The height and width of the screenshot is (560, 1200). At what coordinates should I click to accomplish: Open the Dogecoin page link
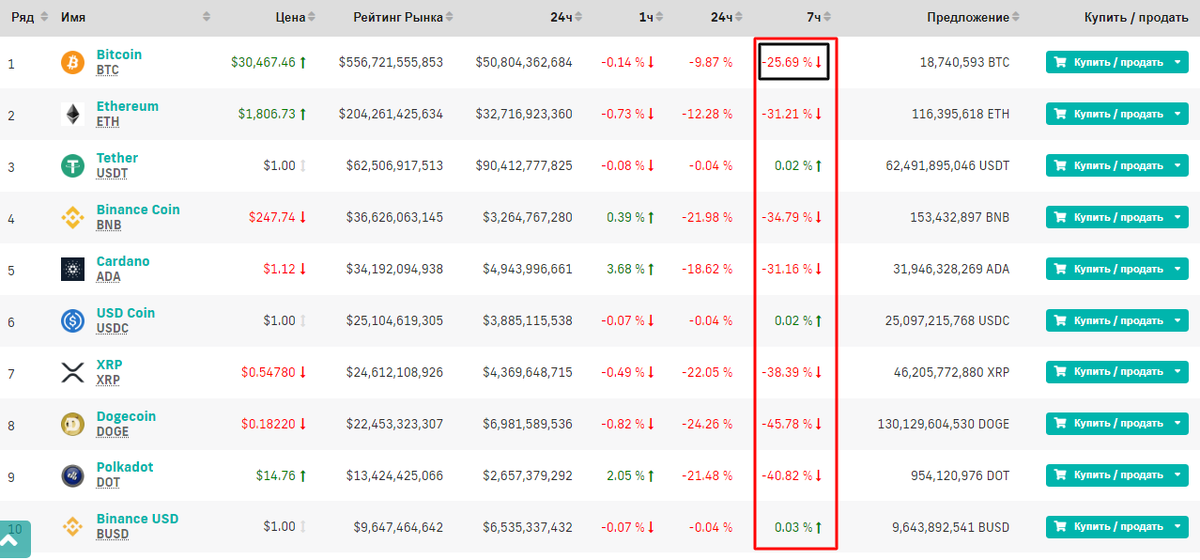[126, 416]
